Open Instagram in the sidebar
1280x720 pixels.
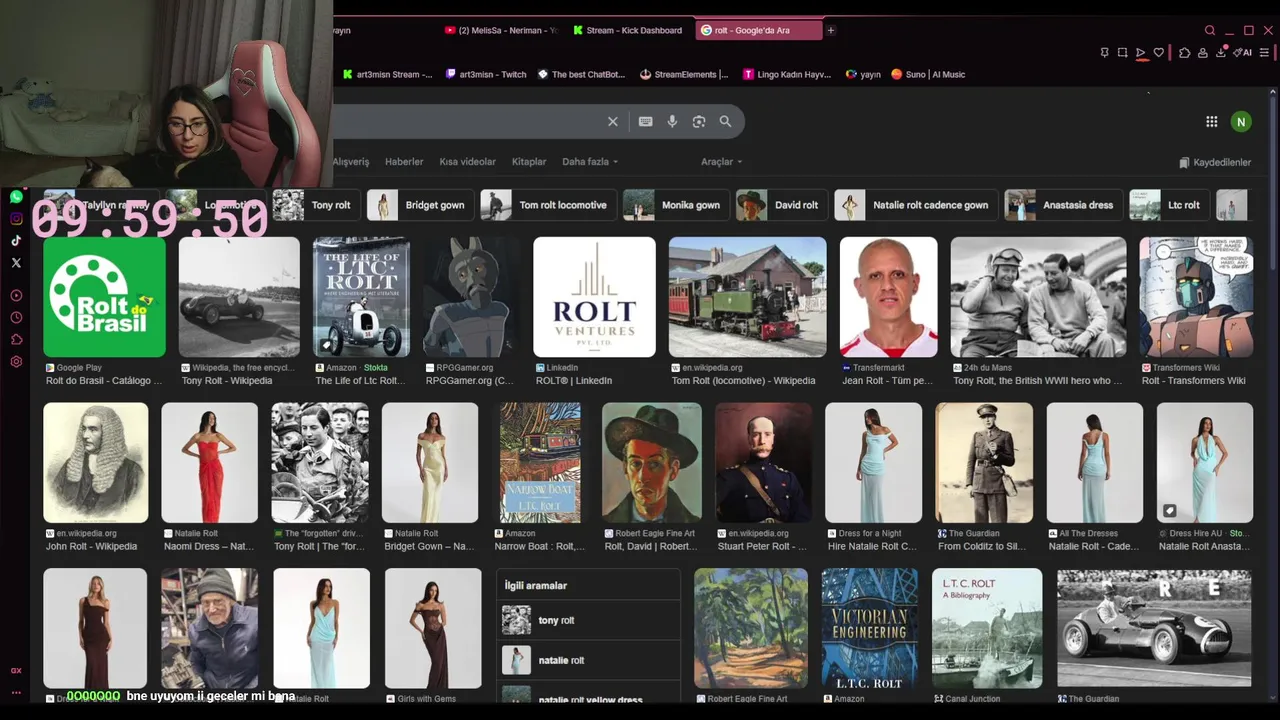click(16, 218)
